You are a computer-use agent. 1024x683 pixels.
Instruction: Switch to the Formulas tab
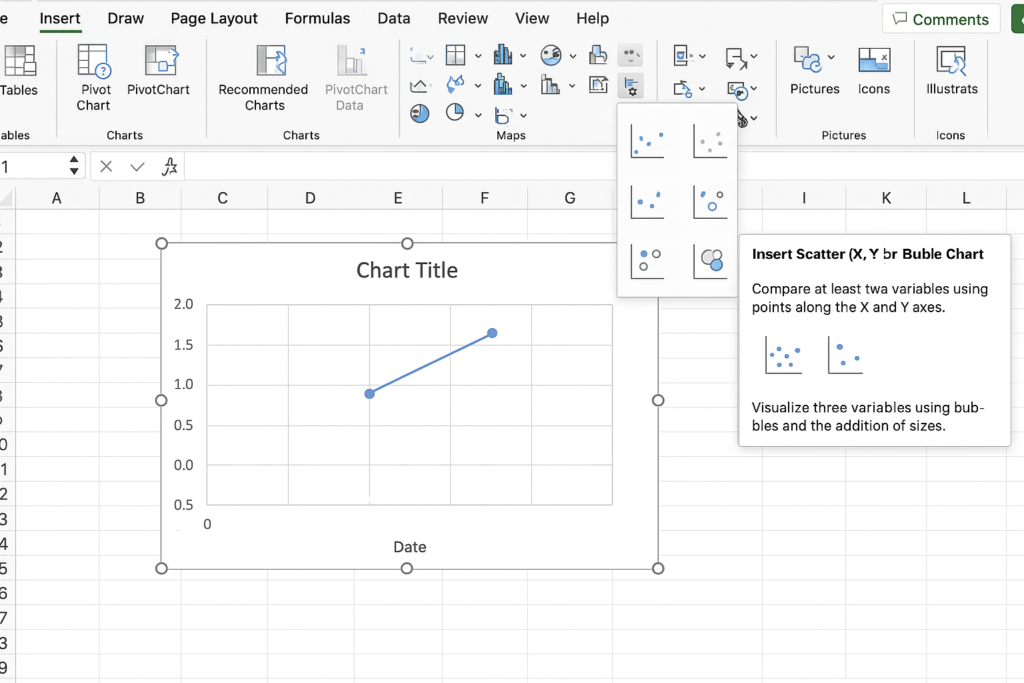tap(317, 18)
